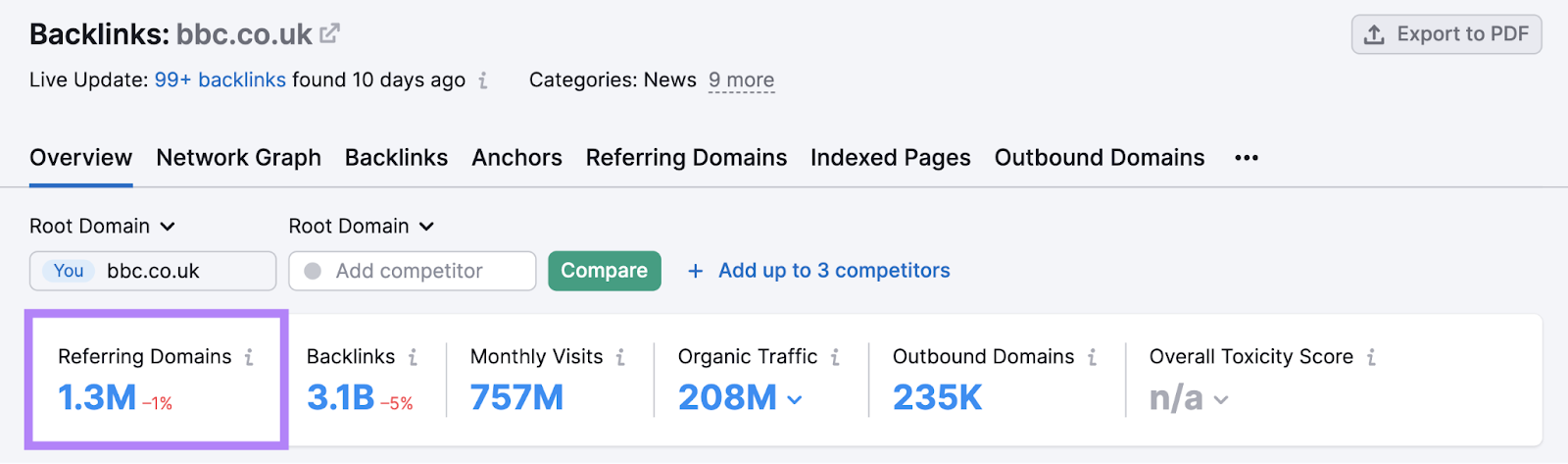Image resolution: width=1568 pixels, height=464 pixels.
Task: Click Export to PDF button
Action: tap(1445, 34)
